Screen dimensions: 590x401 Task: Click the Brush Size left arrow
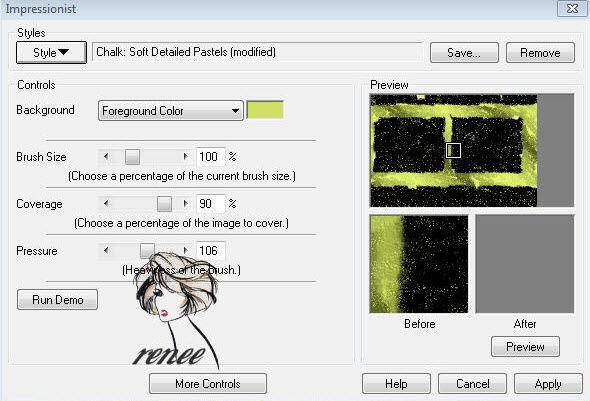(106, 156)
